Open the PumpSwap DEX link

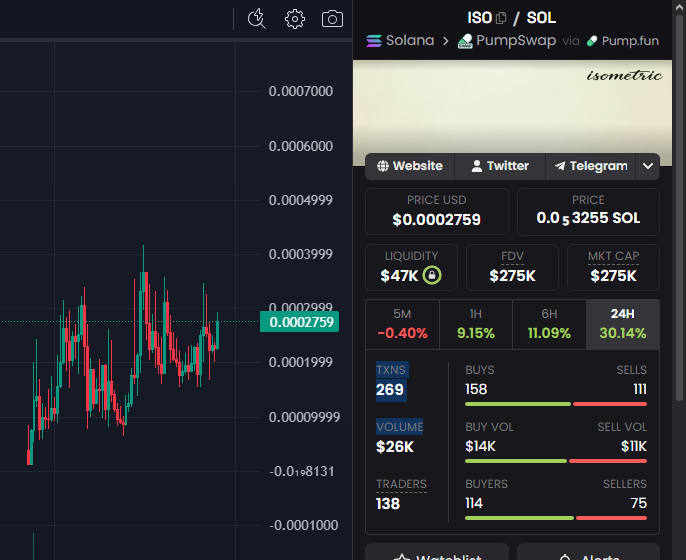507,41
